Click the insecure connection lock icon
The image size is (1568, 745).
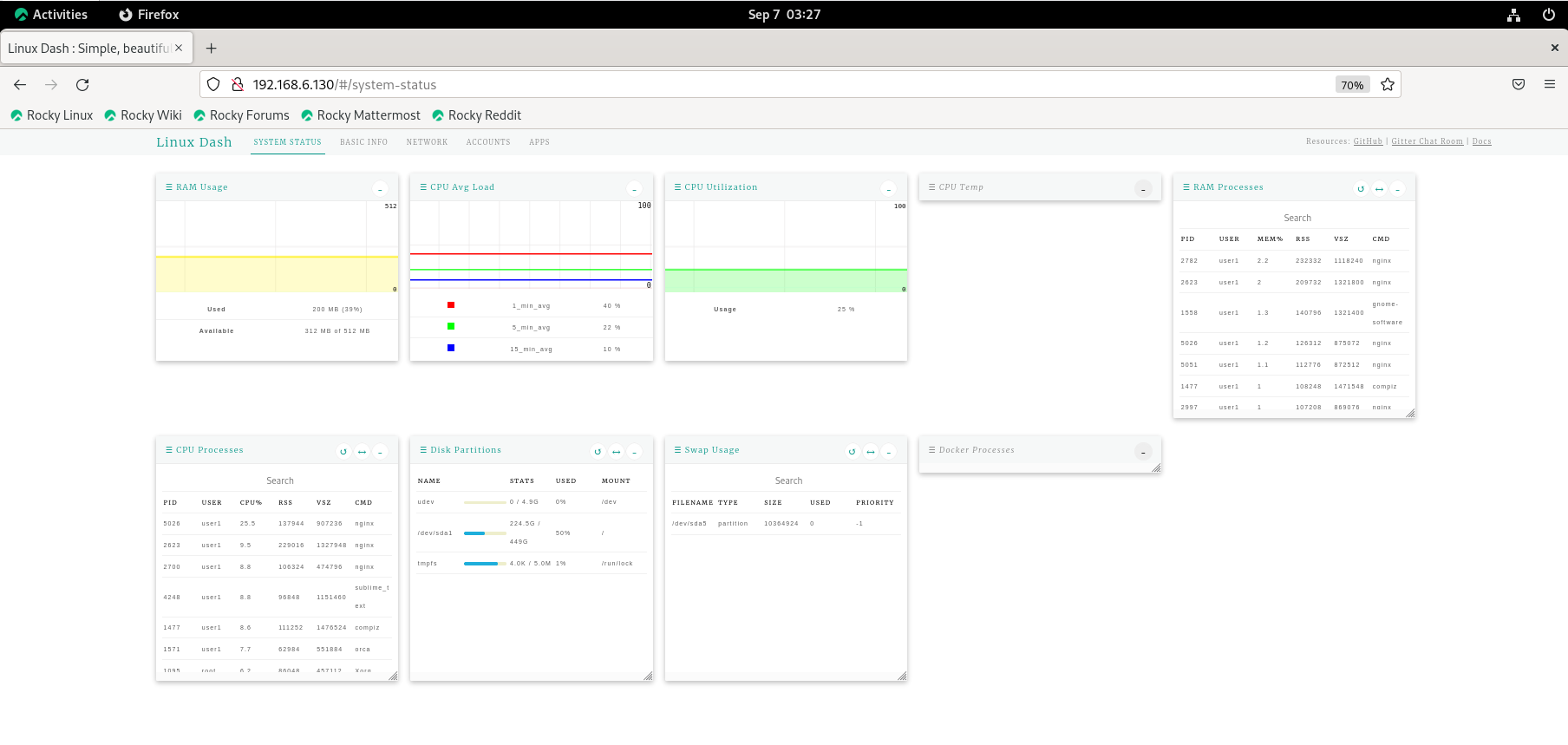pyautogui.click(x=238, y=84)
